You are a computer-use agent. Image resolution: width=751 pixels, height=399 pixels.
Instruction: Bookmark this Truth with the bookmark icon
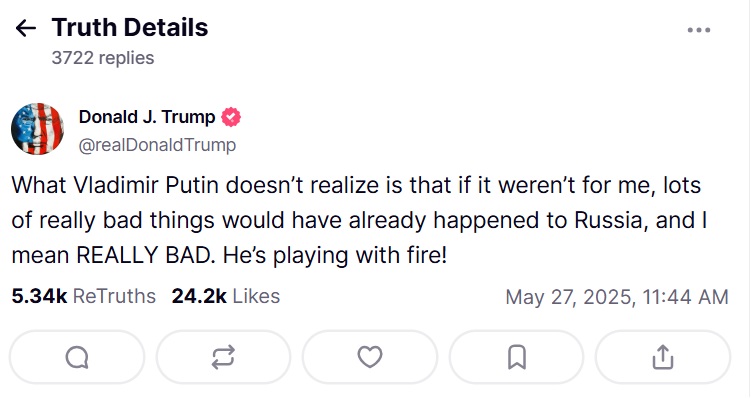pyautogui.click(x=516, y=357)
